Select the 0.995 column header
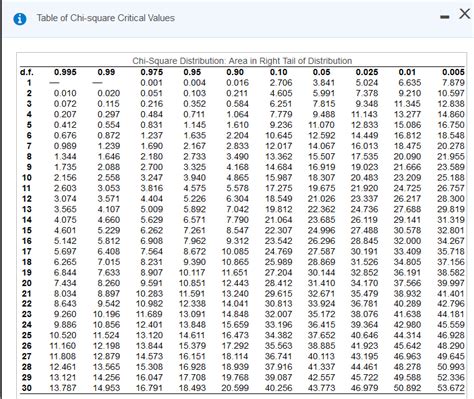The image size is (474, 399). tap(65, 72)
